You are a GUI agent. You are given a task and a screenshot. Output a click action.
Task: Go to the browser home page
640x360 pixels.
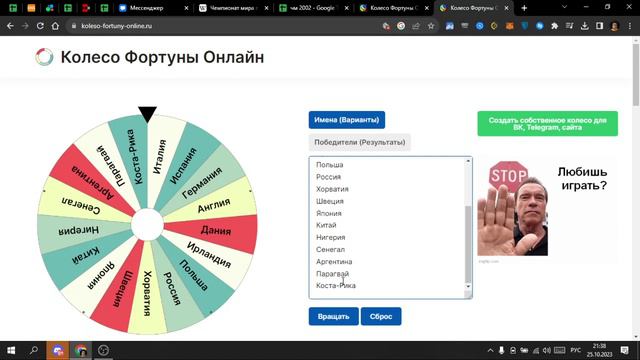pos(55,26)
